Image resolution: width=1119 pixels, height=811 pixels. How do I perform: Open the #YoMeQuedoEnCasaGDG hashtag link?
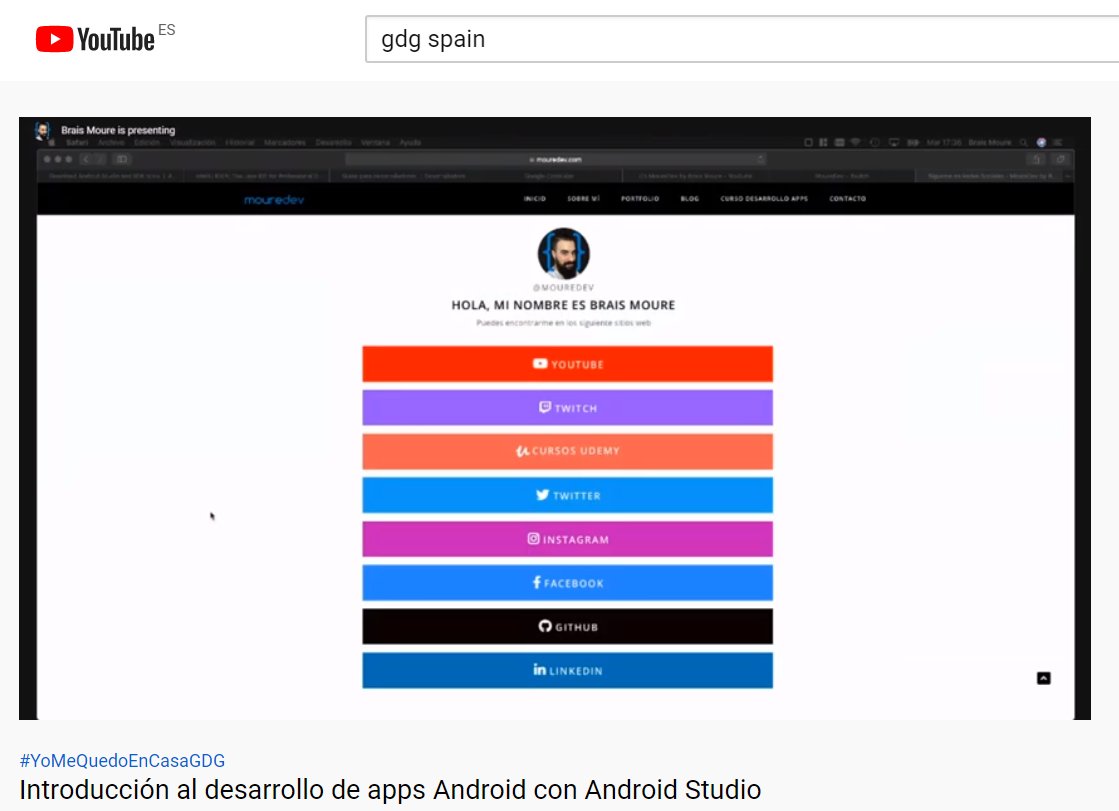pyautogui.click(x=122, y=760)
